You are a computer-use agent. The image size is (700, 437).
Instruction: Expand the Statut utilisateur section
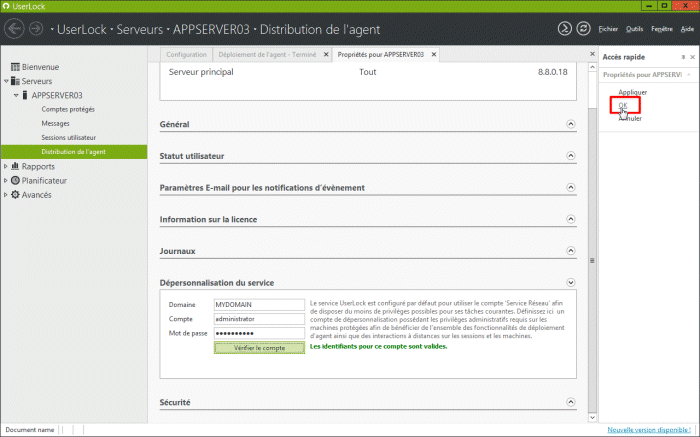[571, 156]
